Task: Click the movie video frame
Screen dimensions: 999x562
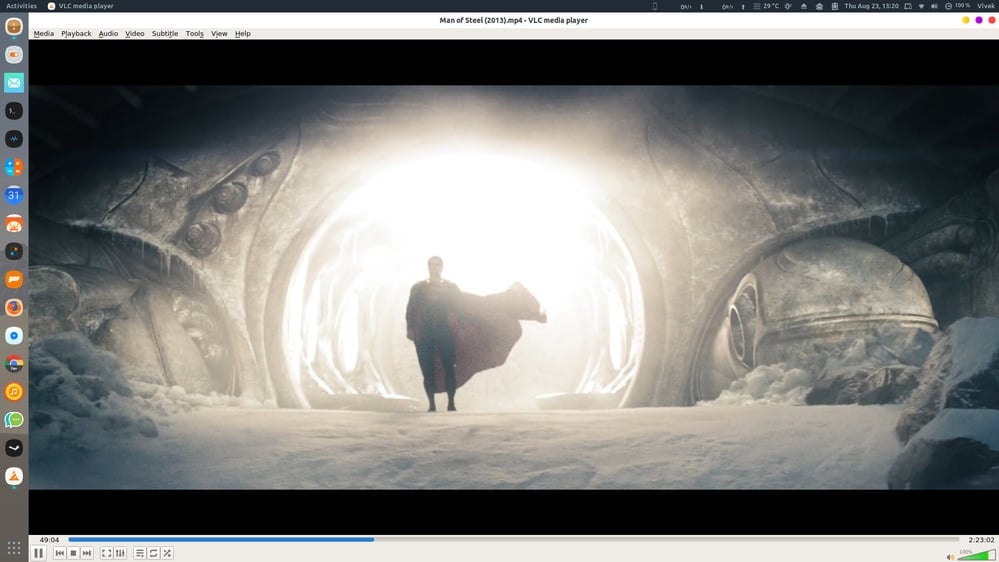Action: pos(514,287)
